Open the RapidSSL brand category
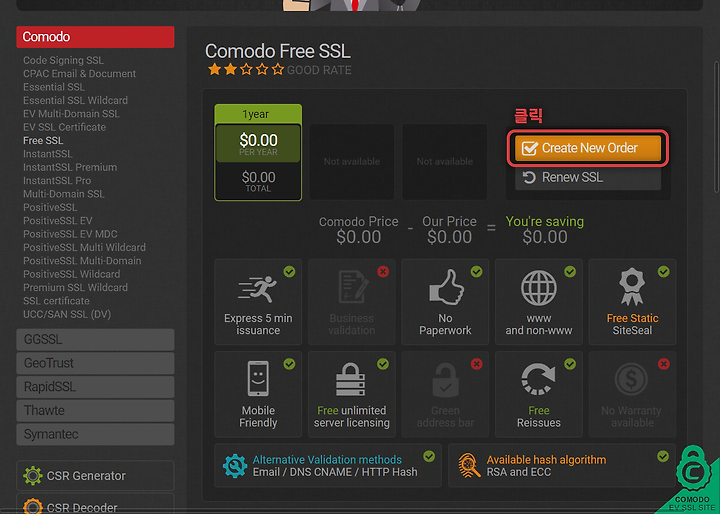 [95, 387]
